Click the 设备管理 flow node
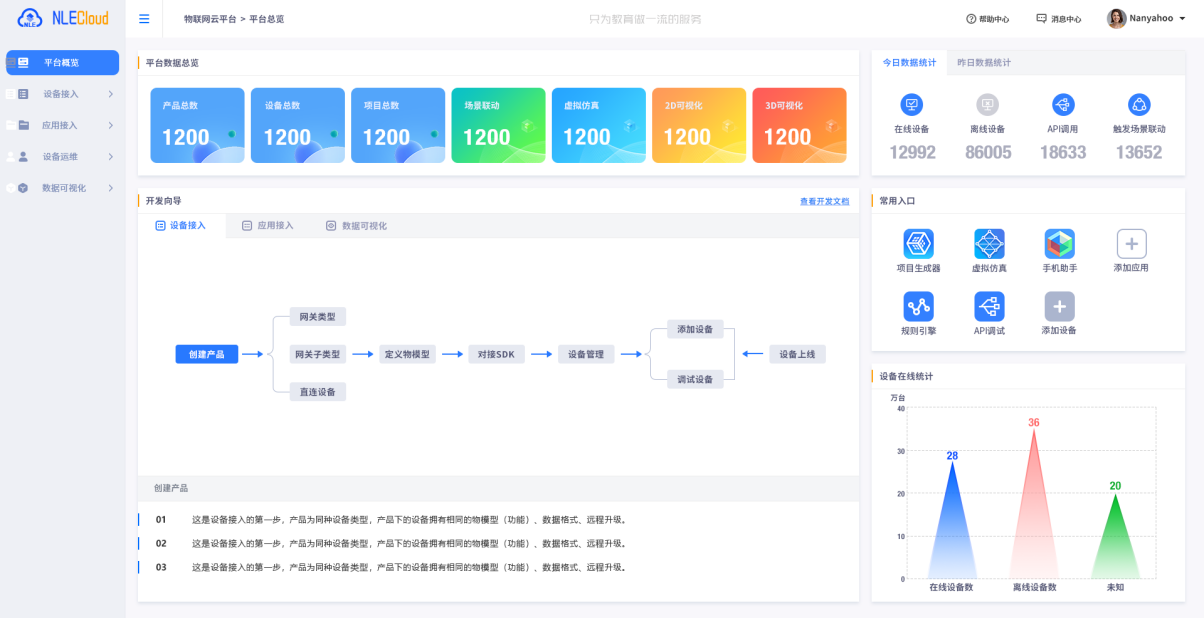1204x618 pixels. point(586,354)
